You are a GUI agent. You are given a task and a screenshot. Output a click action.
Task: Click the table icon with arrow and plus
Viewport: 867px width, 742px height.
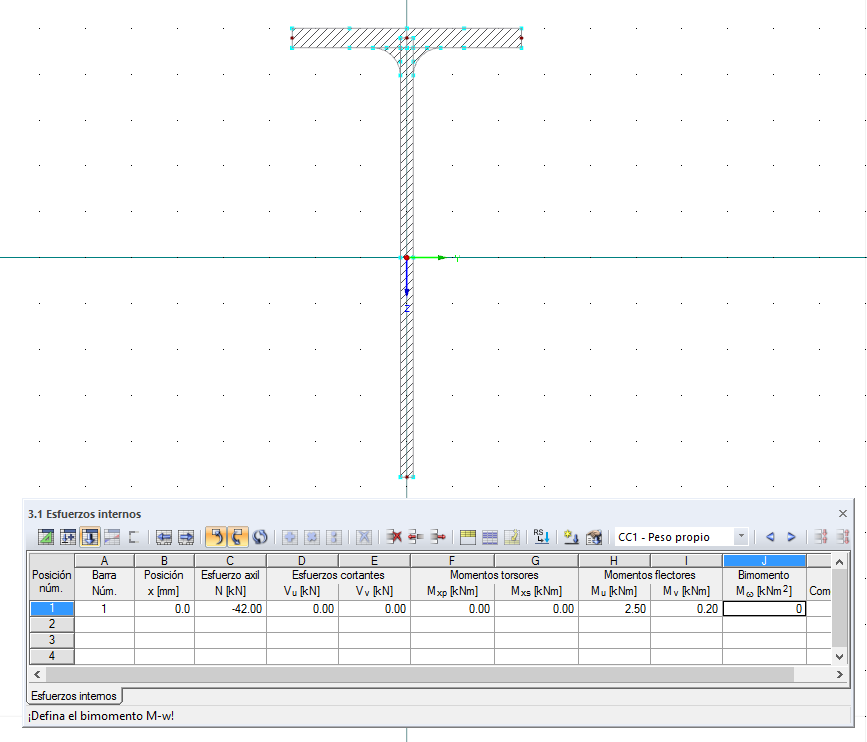[68, 537]
